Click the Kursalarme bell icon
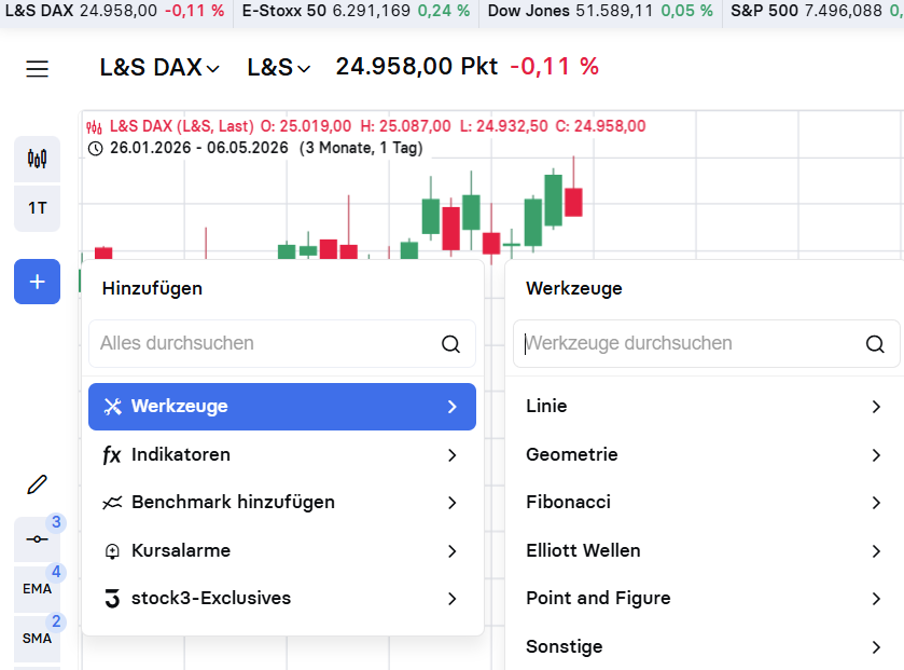Screen dimensions: 904x670 [x=112, y=552]
